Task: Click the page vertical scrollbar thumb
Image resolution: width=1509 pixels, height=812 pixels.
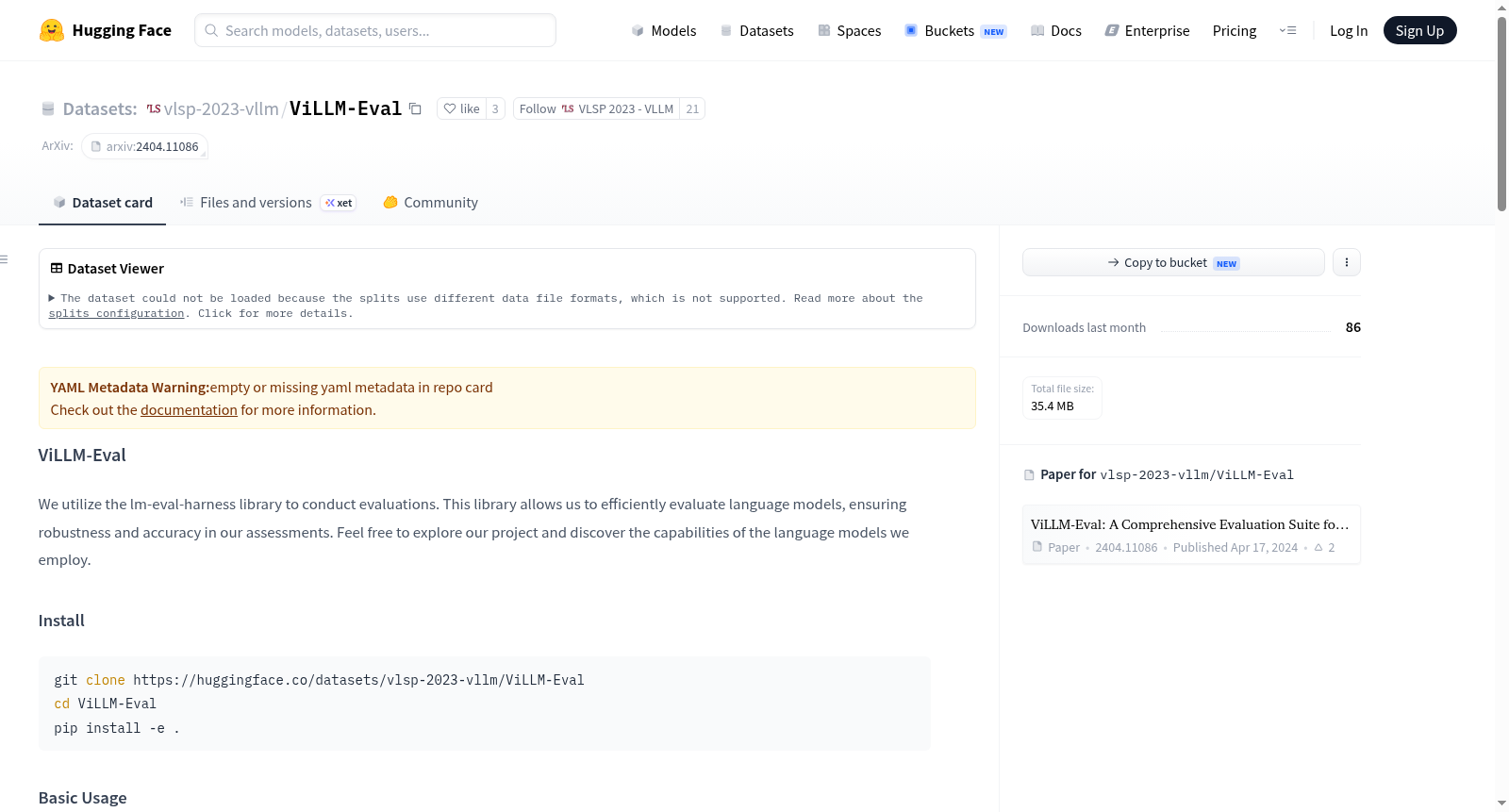Action: (x=1501, y=113)
